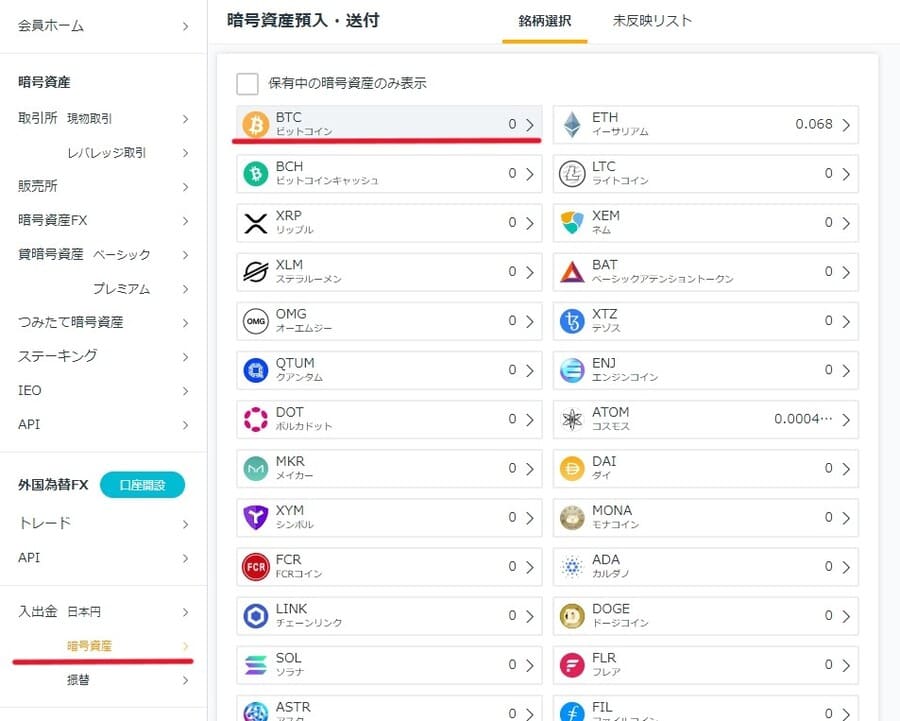The width and height of the screenshot is (900, 721).
Task: Select the 銘柄選択 tab
Action: click(543, 19)
